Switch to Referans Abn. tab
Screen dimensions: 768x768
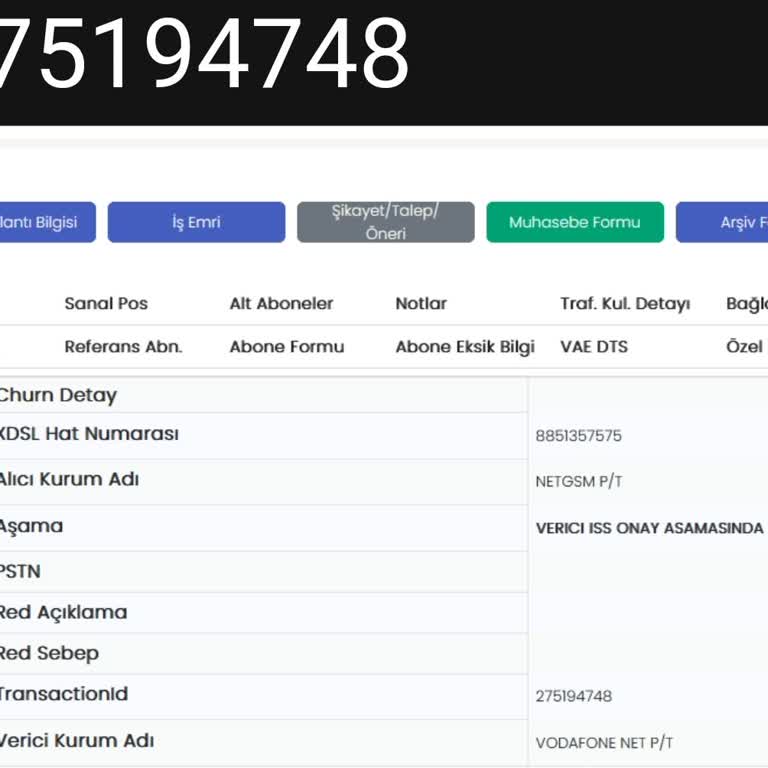(123, 347)
